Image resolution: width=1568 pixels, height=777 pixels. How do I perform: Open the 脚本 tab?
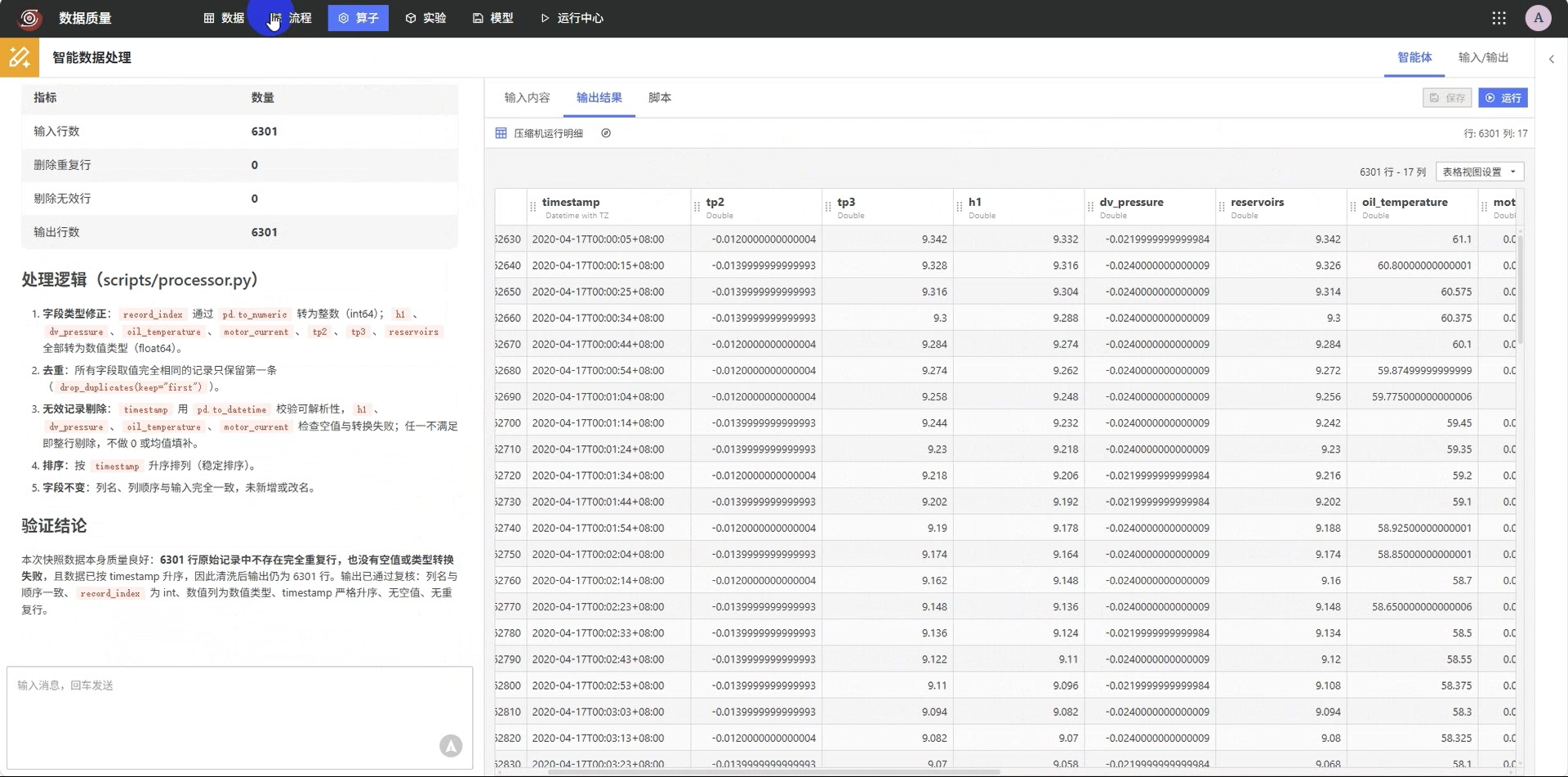(660, 97)
